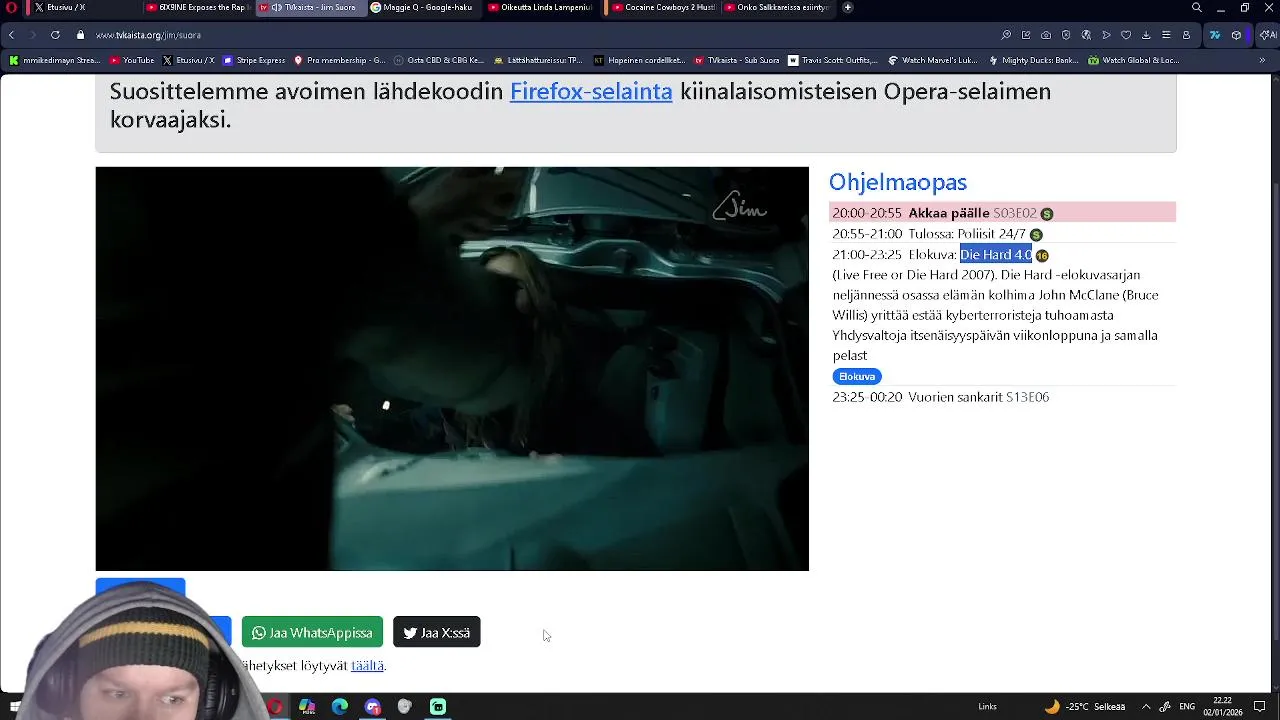Open the Mighty Ducks bookmark
1280x720 pixels.
pos(1033,60)
